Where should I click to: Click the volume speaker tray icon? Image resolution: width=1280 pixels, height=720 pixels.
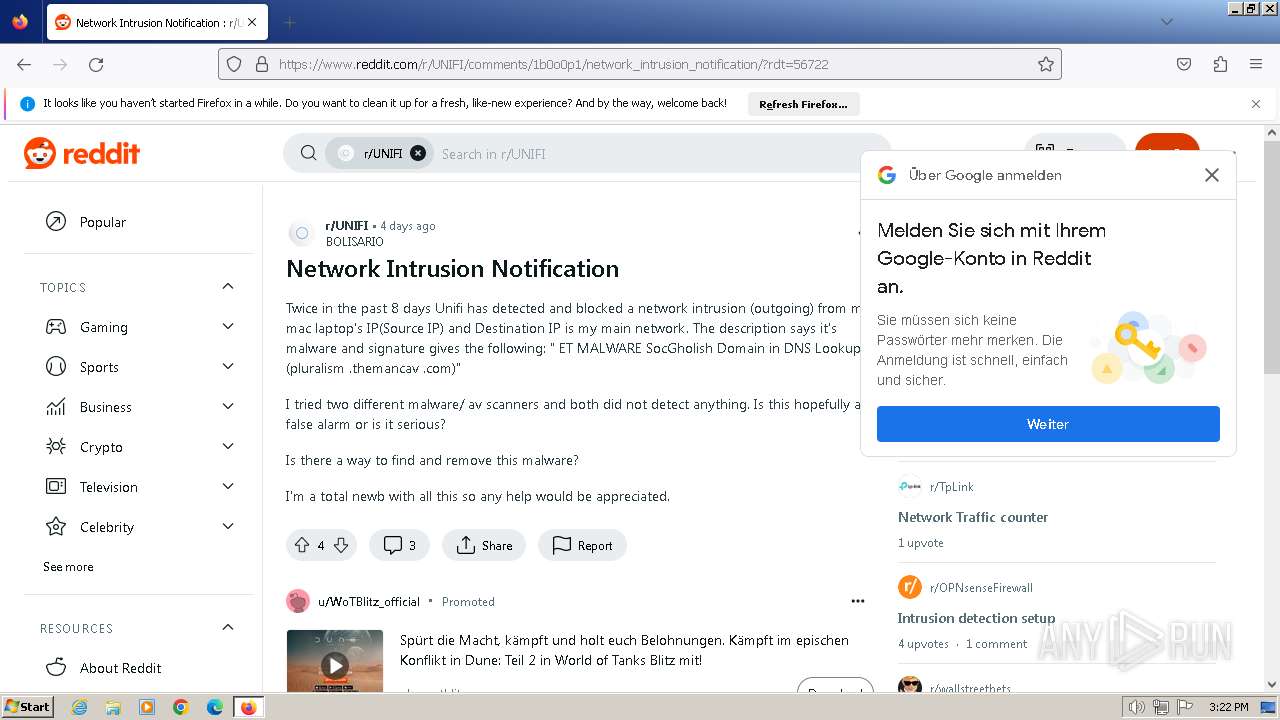coord(1136,707)
